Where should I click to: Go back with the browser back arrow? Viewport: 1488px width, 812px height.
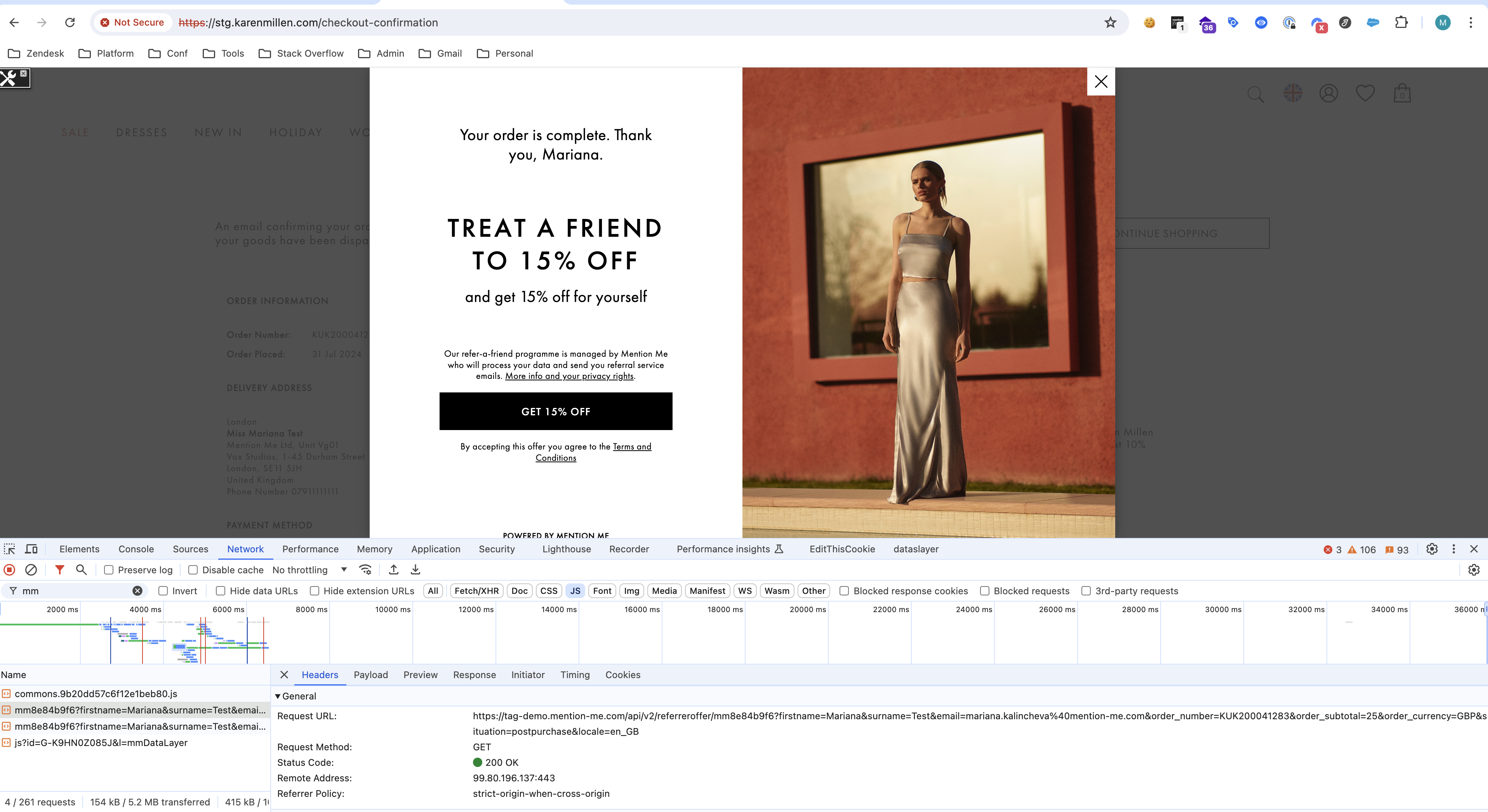pyautogui.click(x=14, y=23)
